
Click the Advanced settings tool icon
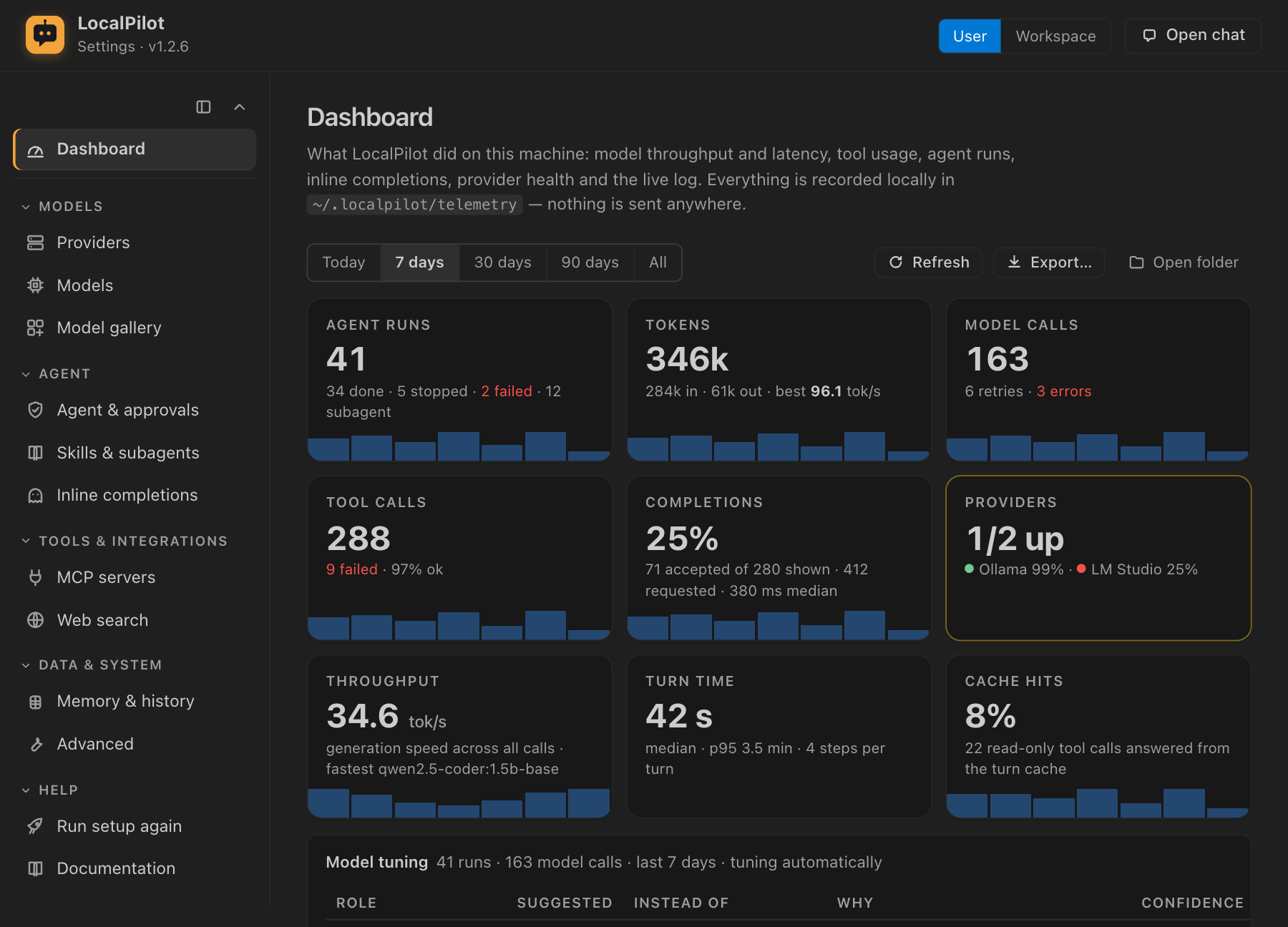click(x=35, y=744)
